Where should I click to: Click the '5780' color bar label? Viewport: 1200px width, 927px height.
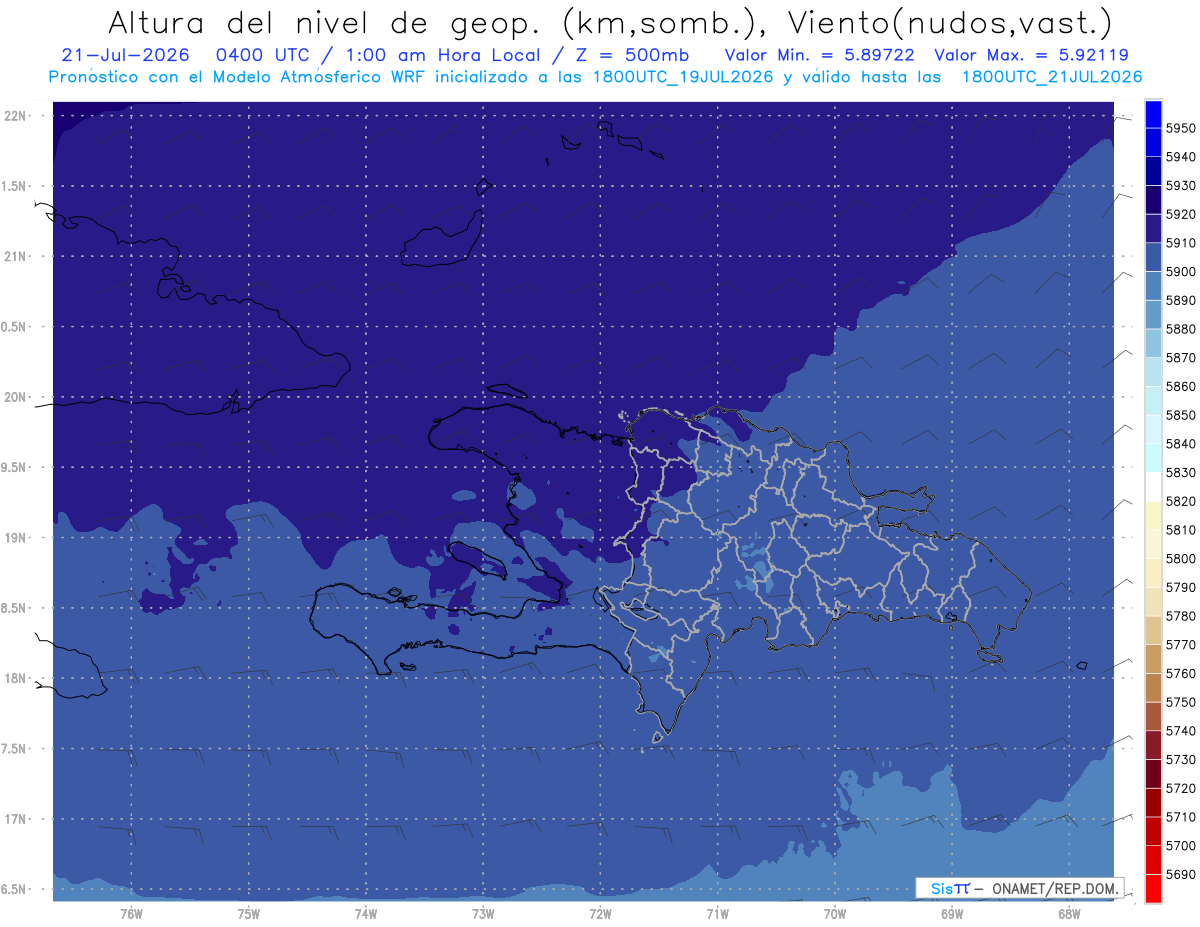tap(1180, 616)
